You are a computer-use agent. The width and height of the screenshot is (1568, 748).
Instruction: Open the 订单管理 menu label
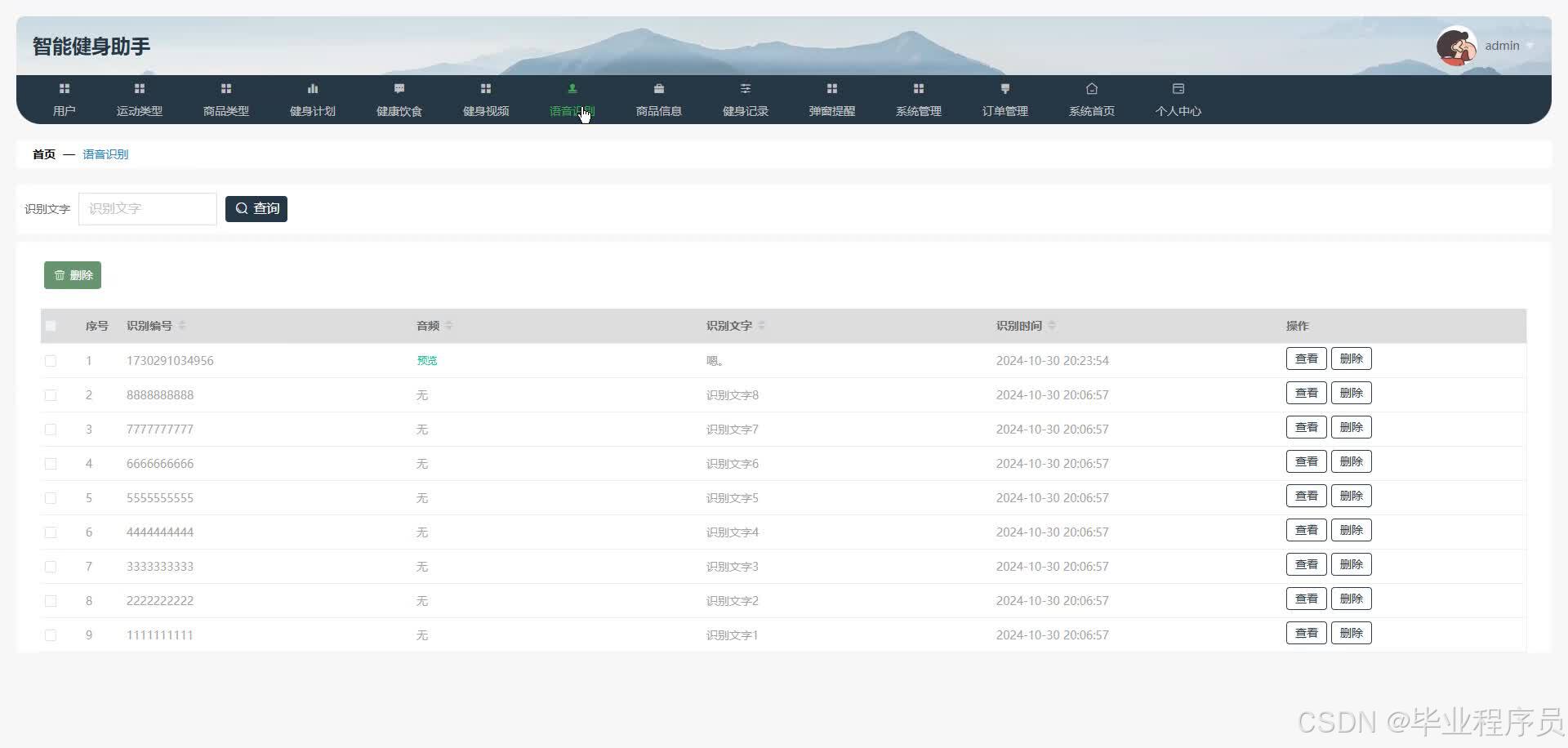[1005, 111]
